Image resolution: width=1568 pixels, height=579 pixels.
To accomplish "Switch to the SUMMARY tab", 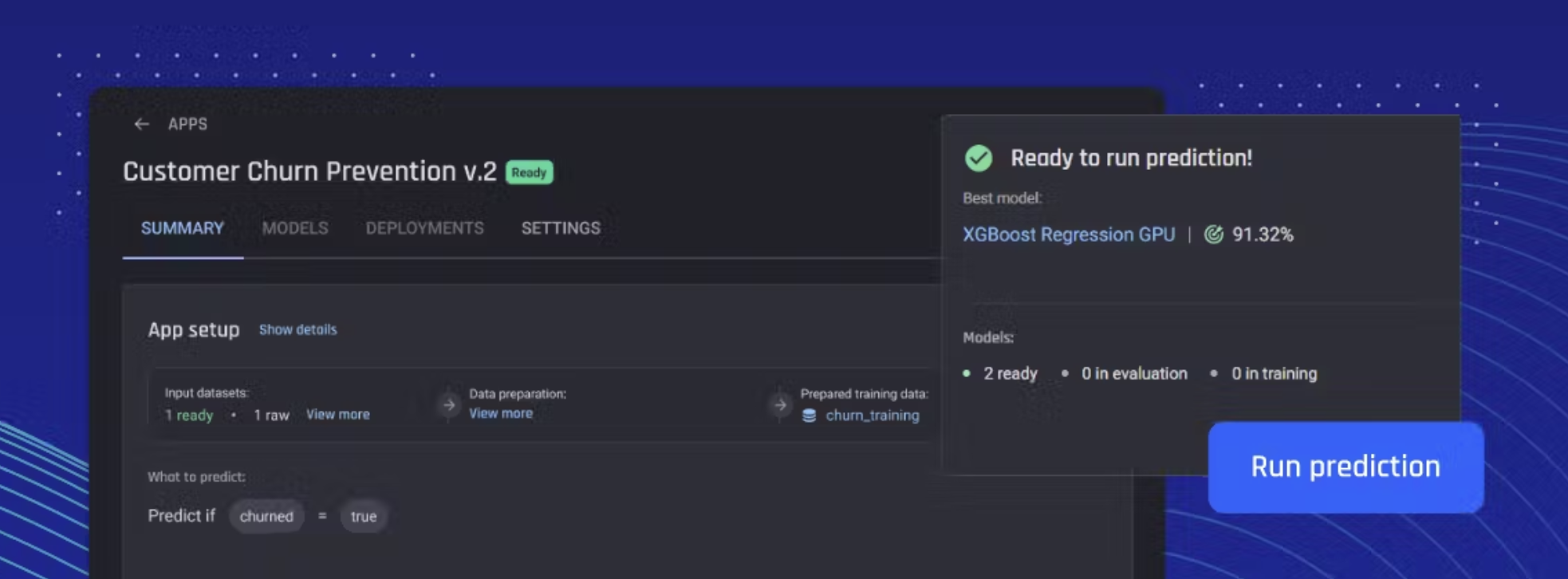I will [x=183, y=229].
